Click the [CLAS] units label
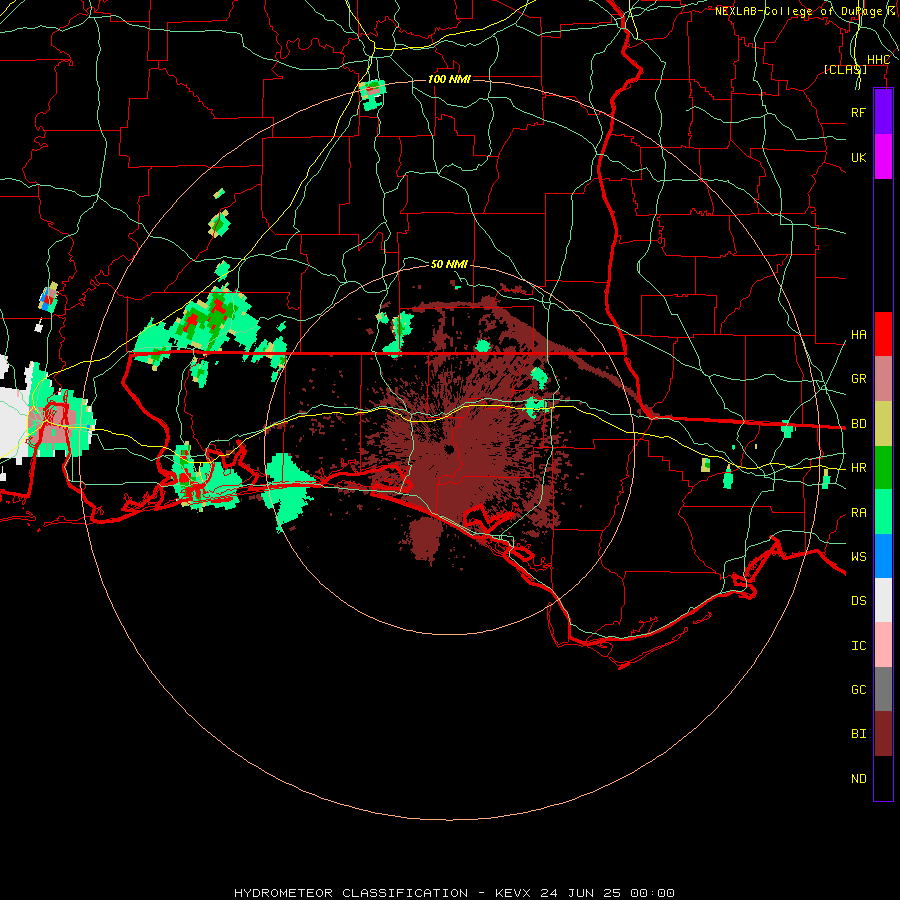900x900 pixels. pos(845,69)
